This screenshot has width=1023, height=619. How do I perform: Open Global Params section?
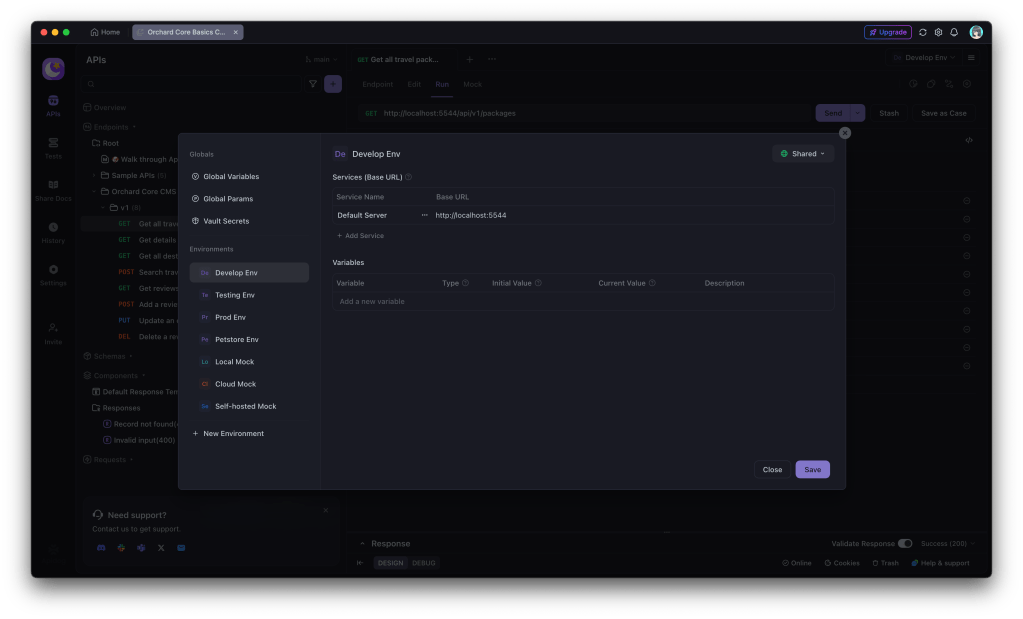(x=227, y=199)
